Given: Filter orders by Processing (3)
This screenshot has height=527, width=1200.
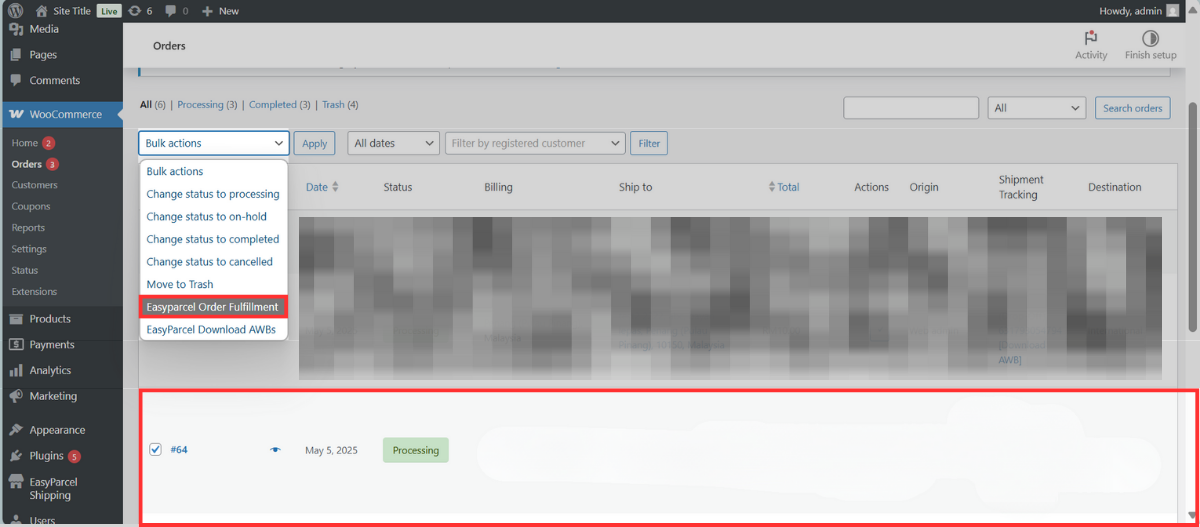Looking at the screenshot, I should tap(207, 105).
